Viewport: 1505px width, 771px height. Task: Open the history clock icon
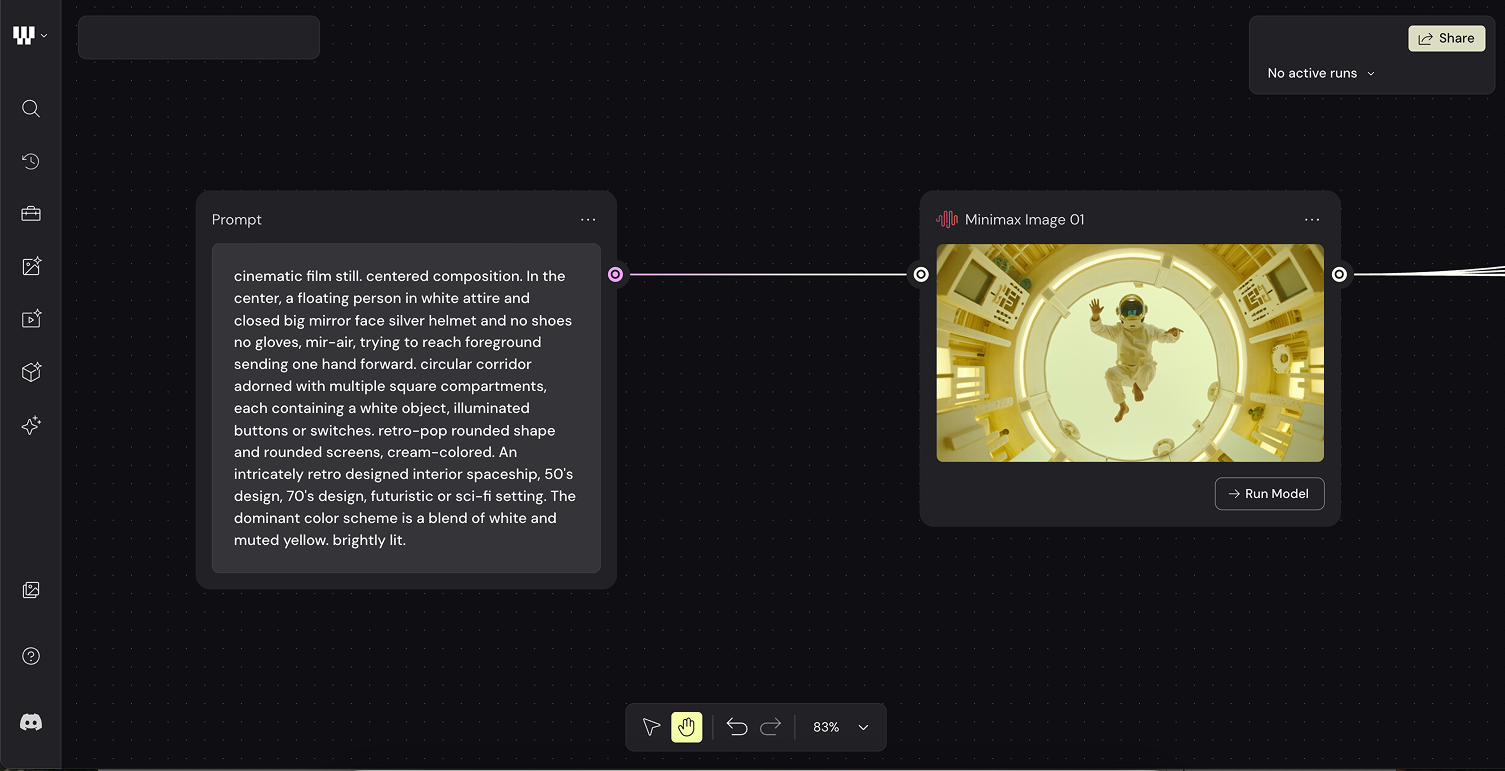pos(31,161)
